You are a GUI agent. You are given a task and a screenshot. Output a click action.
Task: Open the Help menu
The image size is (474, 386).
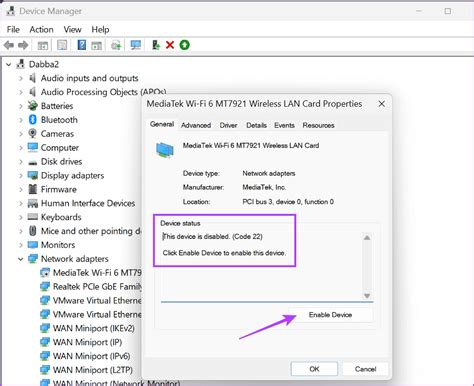[x=100, y=29]
